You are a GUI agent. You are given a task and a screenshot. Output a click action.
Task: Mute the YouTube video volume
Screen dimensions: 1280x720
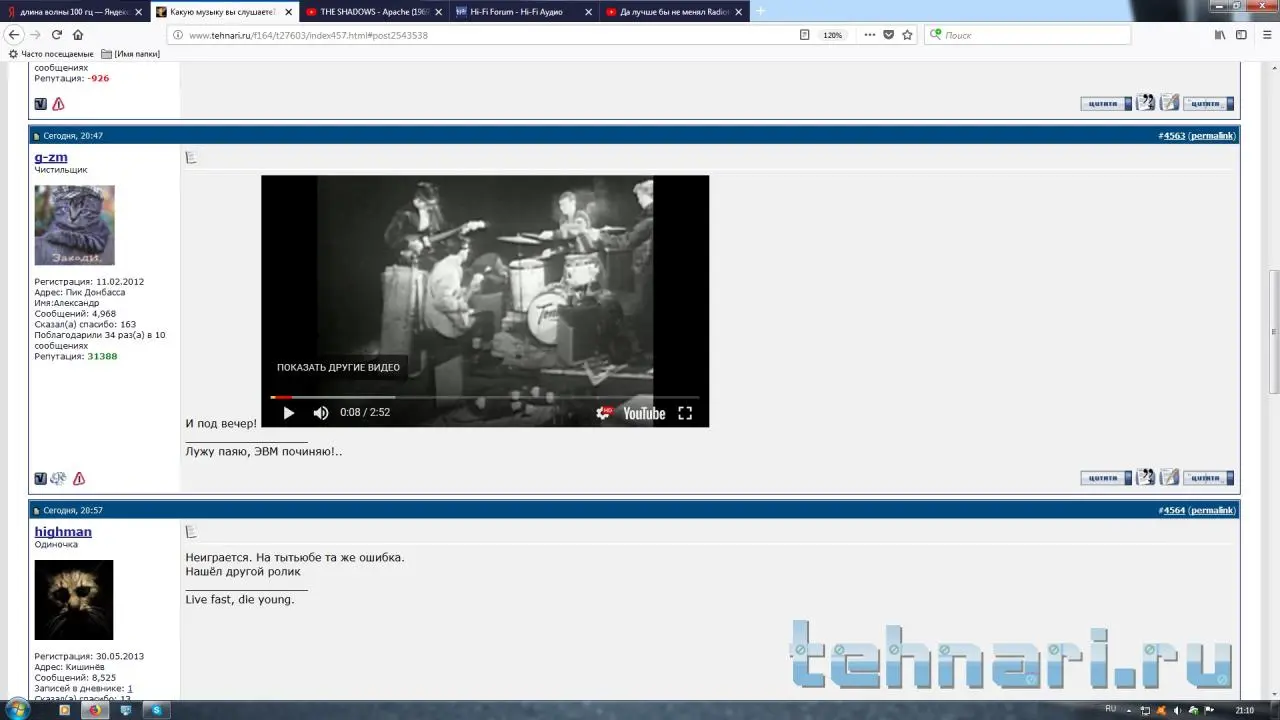pyautogui.click(x=321, y=413)
